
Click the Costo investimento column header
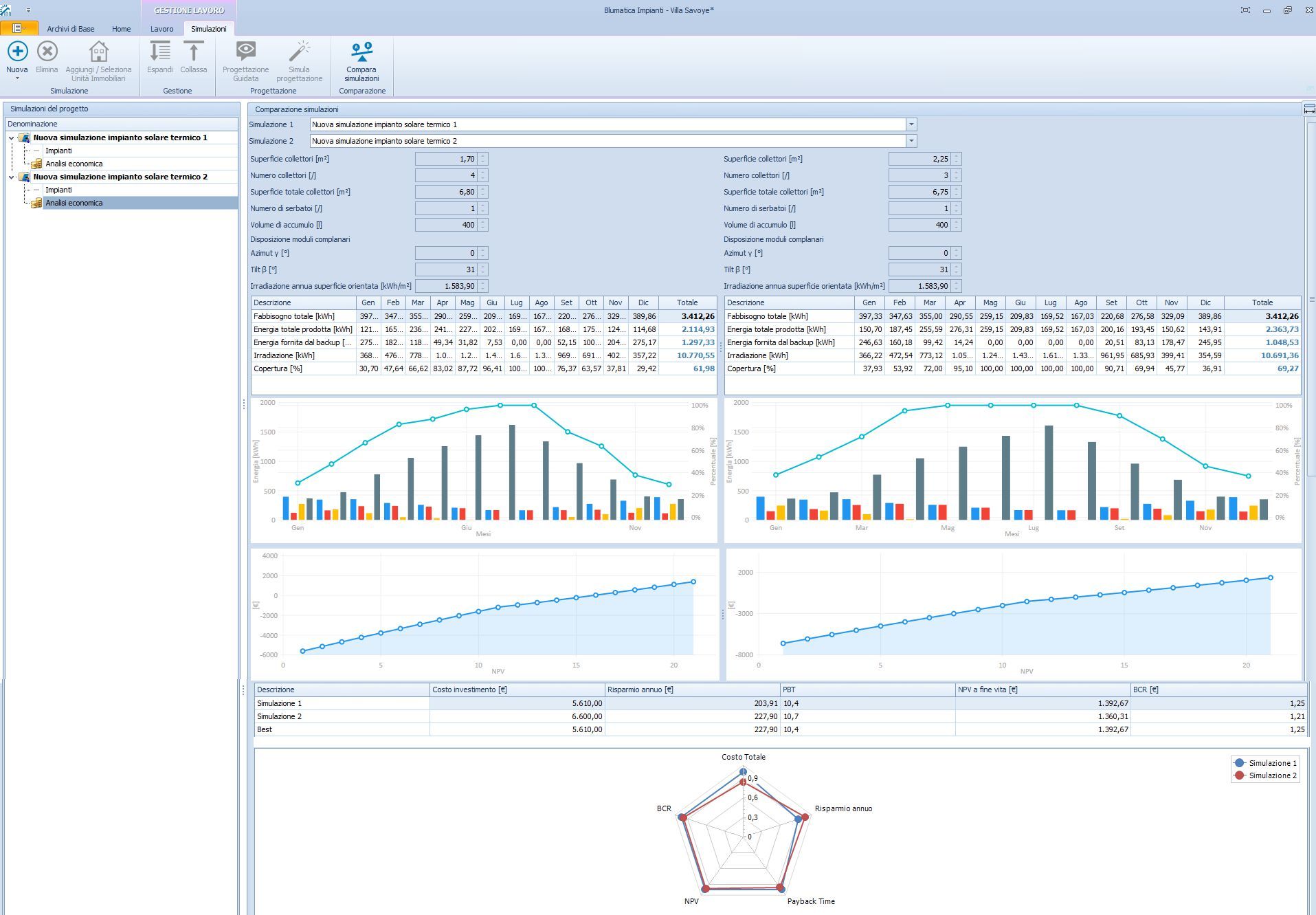pyautogui.click(x=516, y=690)
